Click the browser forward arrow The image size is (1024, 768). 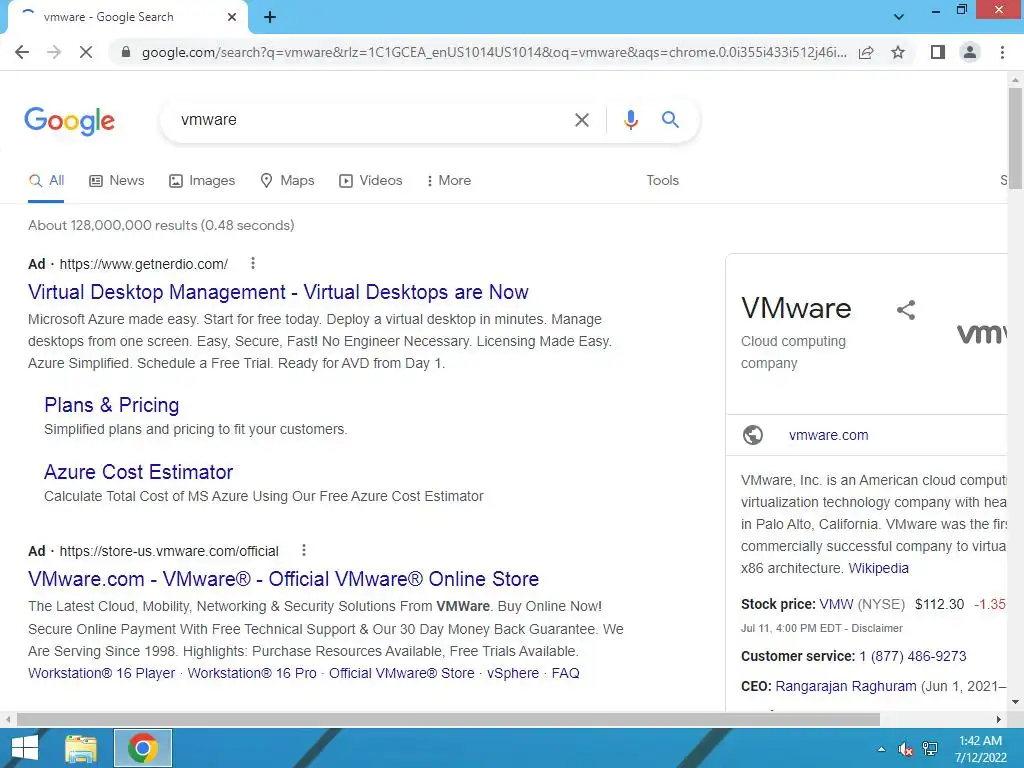[x=54, y=52]
